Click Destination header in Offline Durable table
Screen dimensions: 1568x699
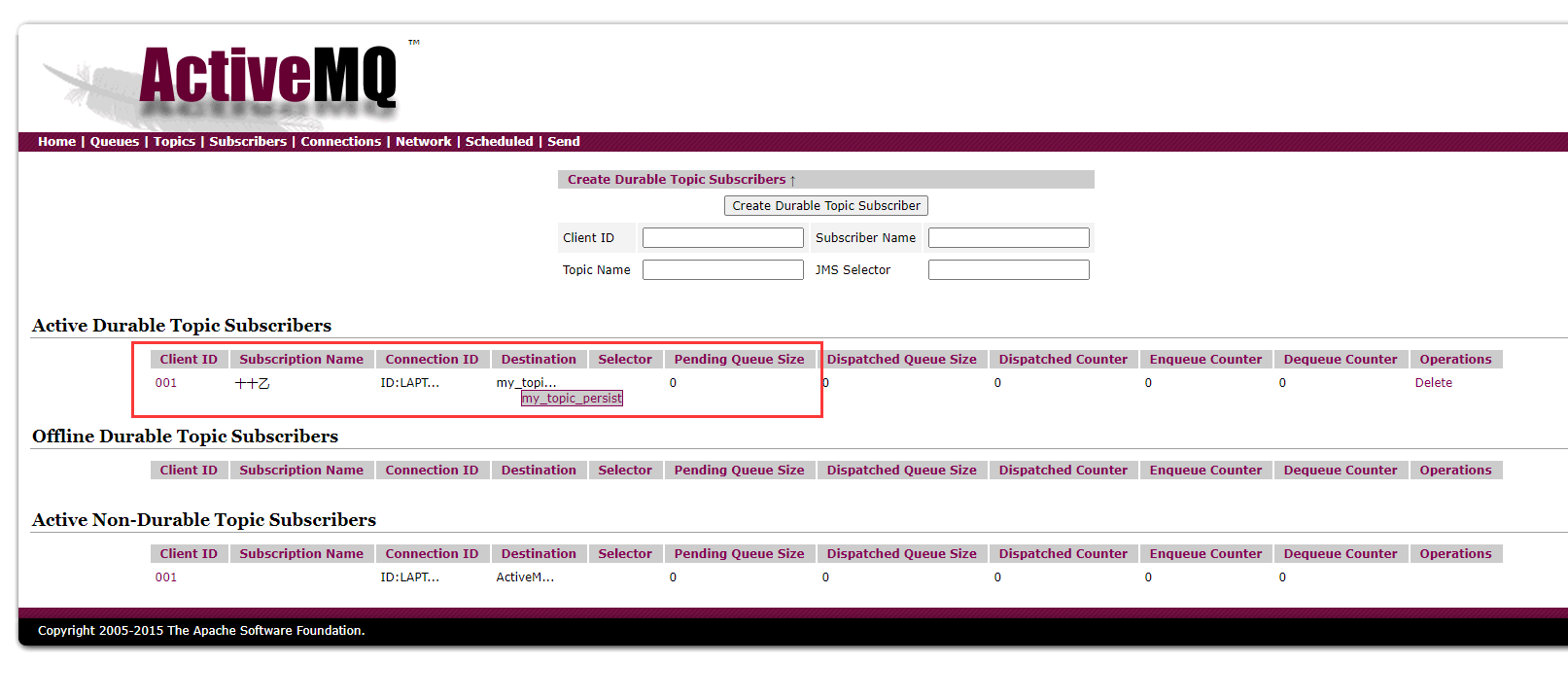coord(539,471)
